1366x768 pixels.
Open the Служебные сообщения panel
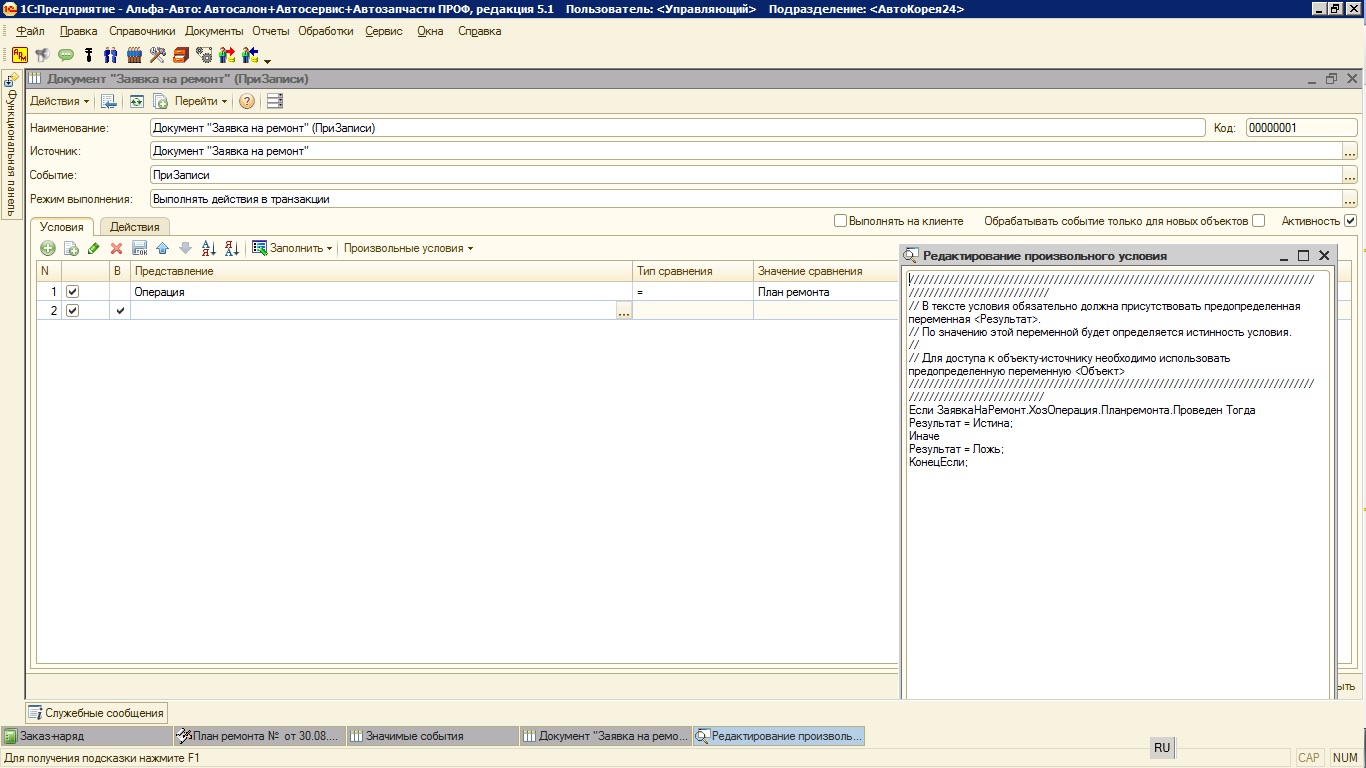pos(97,713)
